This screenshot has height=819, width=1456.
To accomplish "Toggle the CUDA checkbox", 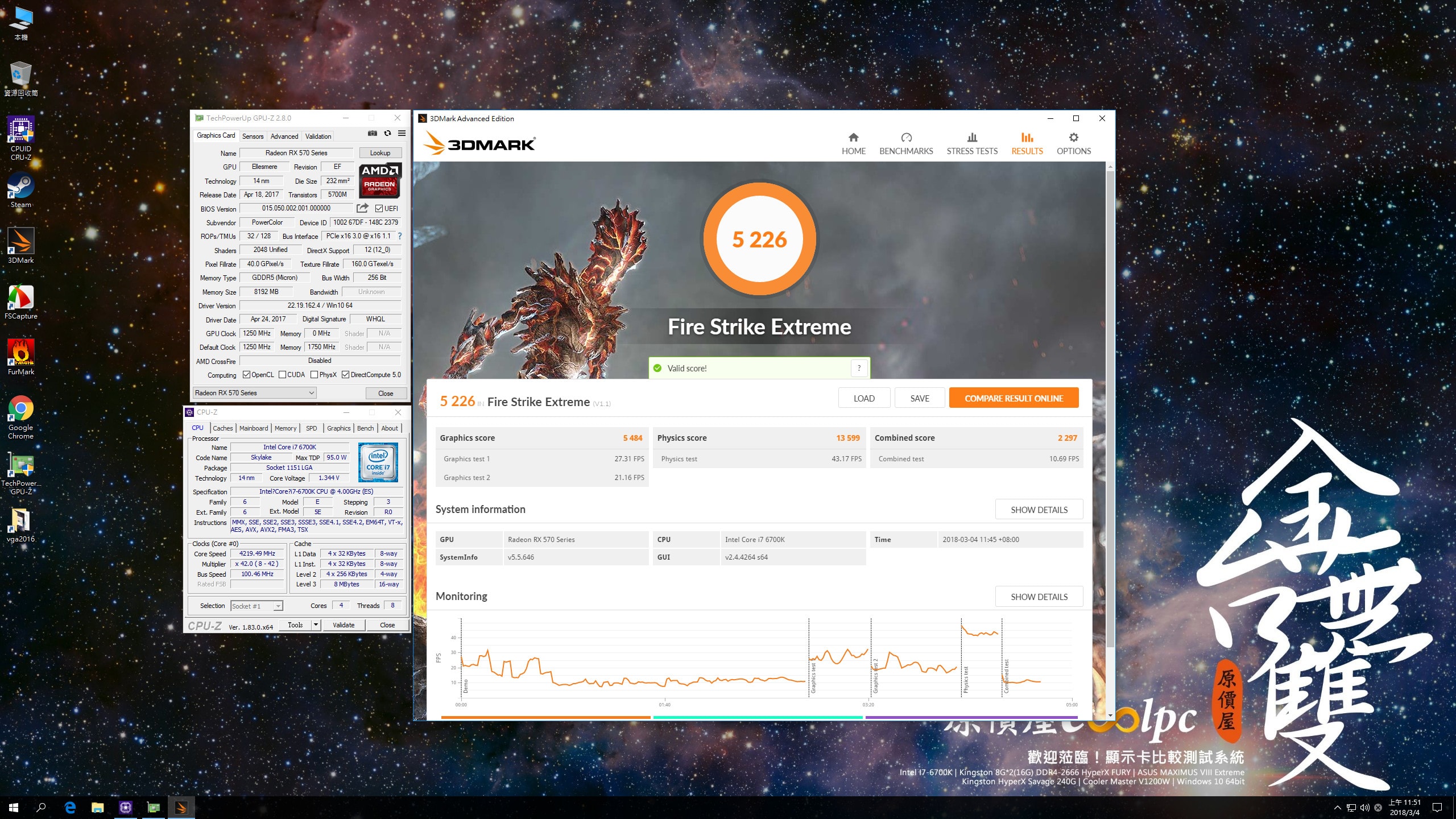I will [x=282, y=375].
